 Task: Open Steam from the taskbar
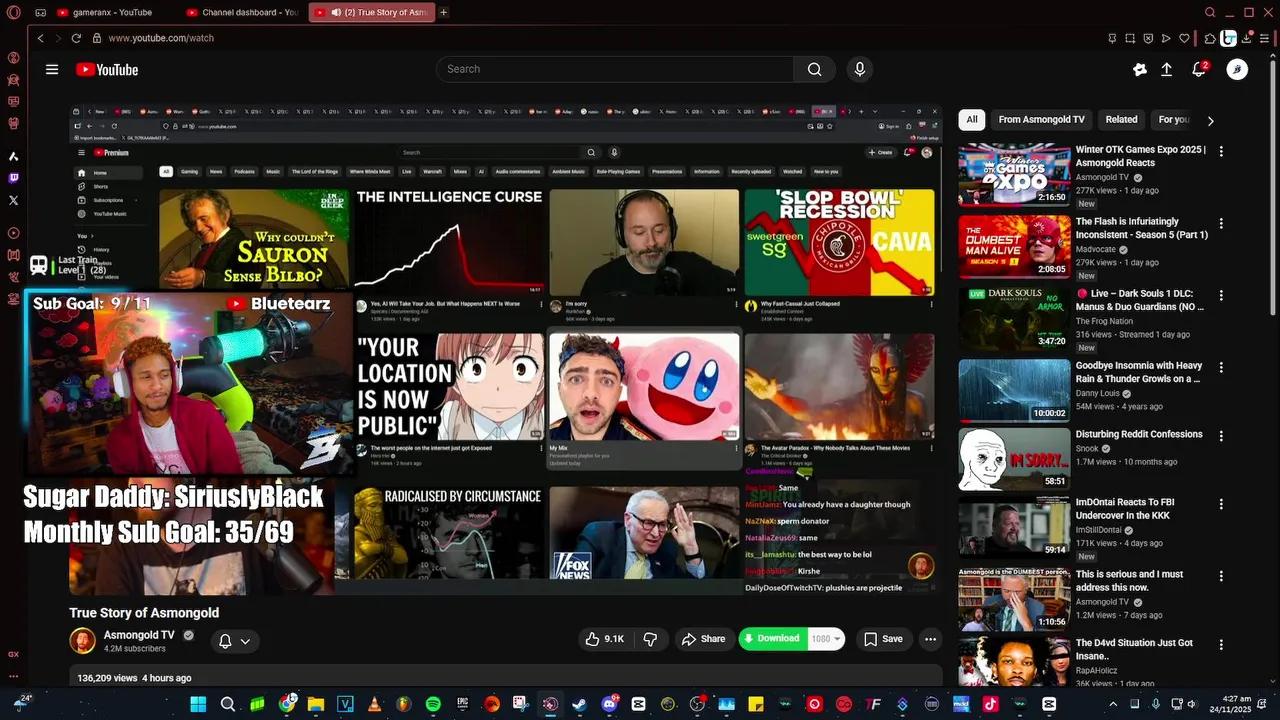point(579,704)
